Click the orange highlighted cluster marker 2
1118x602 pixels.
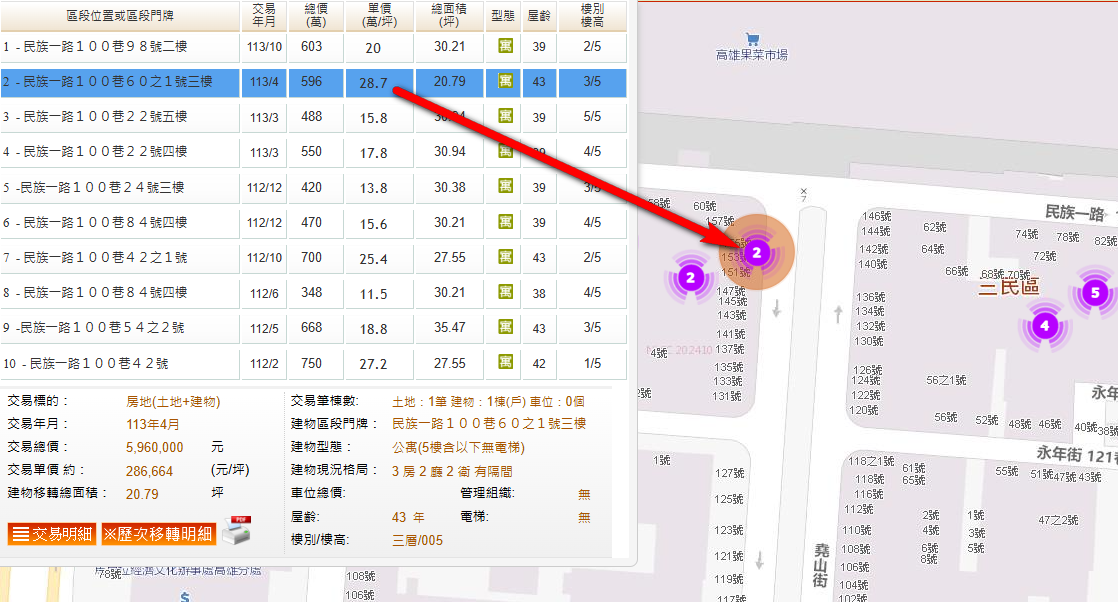click(x=757, y=253)
